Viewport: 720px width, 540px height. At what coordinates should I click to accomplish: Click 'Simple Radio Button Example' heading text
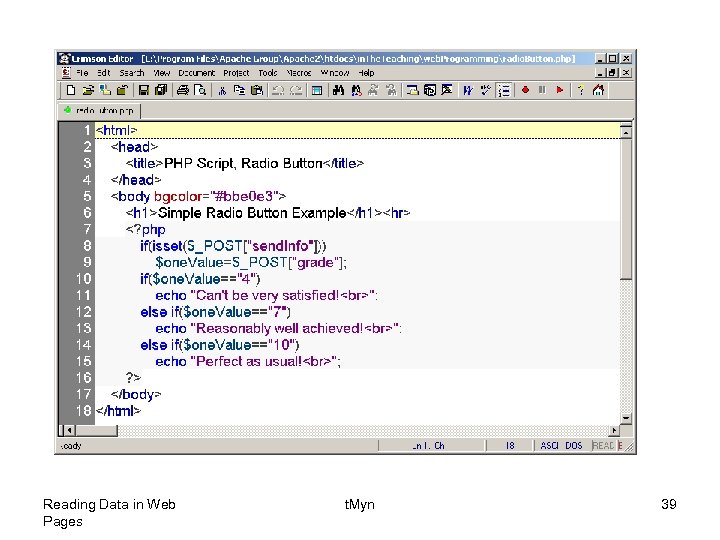[x=252, y=213]
